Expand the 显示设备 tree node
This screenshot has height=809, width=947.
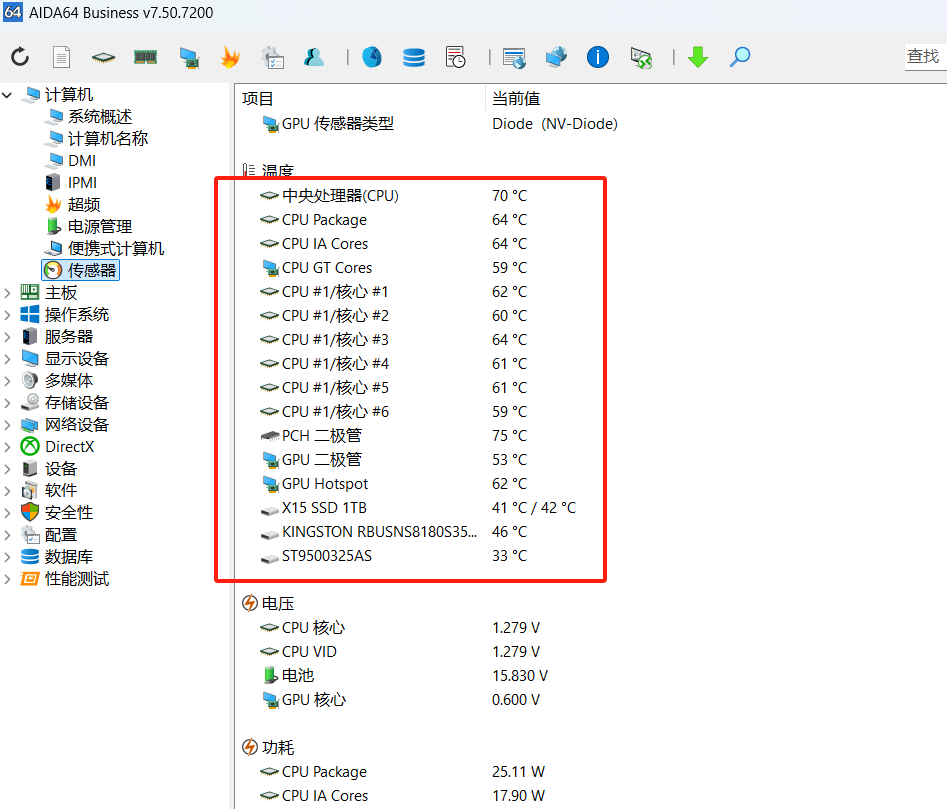click(x=8, y=359)
